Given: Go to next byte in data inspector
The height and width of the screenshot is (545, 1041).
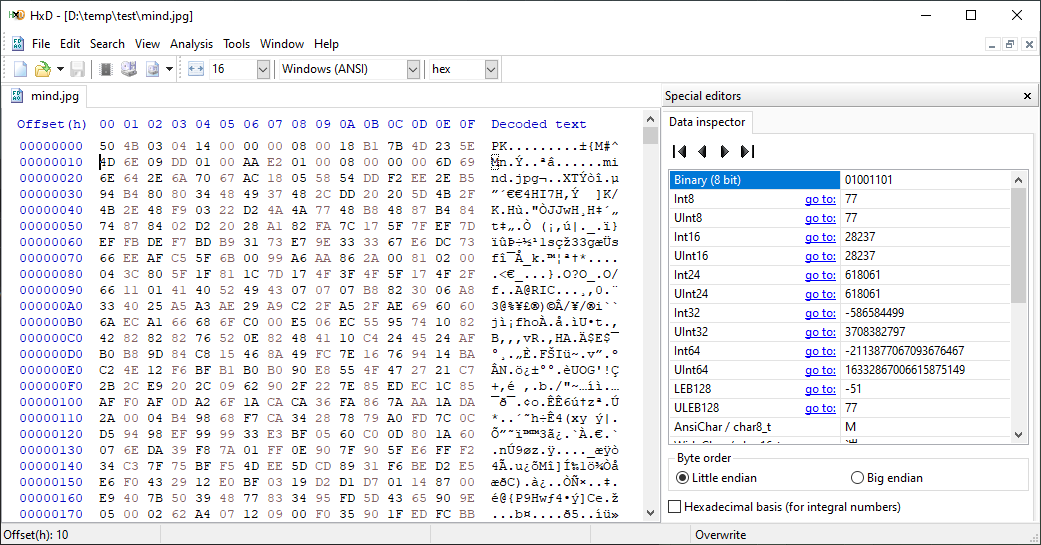Looking at the screenshot, I should pyautogui.click(x=724, y=152).
